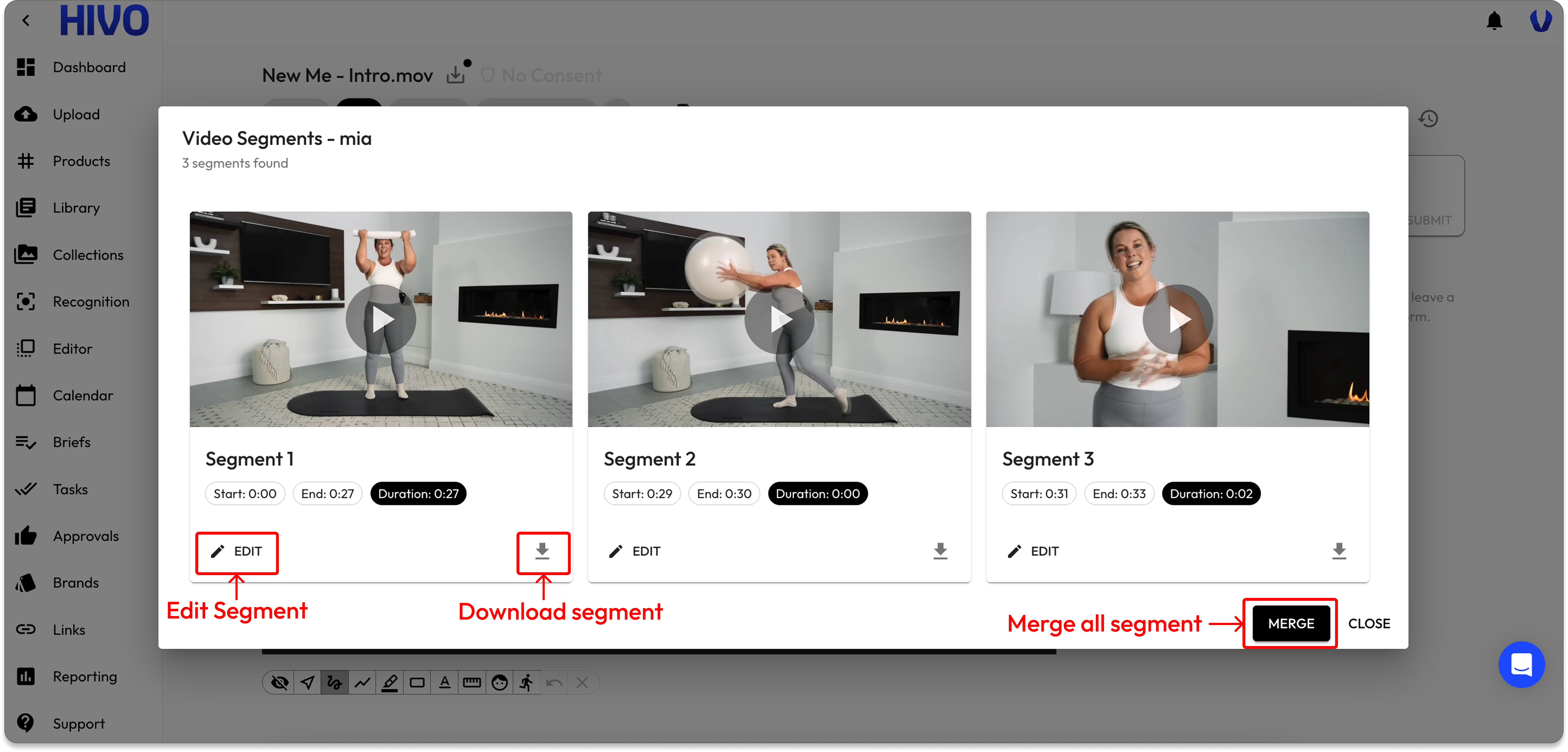Open Dashboard from sidebar
This screenshot has height=752, width=1568.
coord(89,68)
